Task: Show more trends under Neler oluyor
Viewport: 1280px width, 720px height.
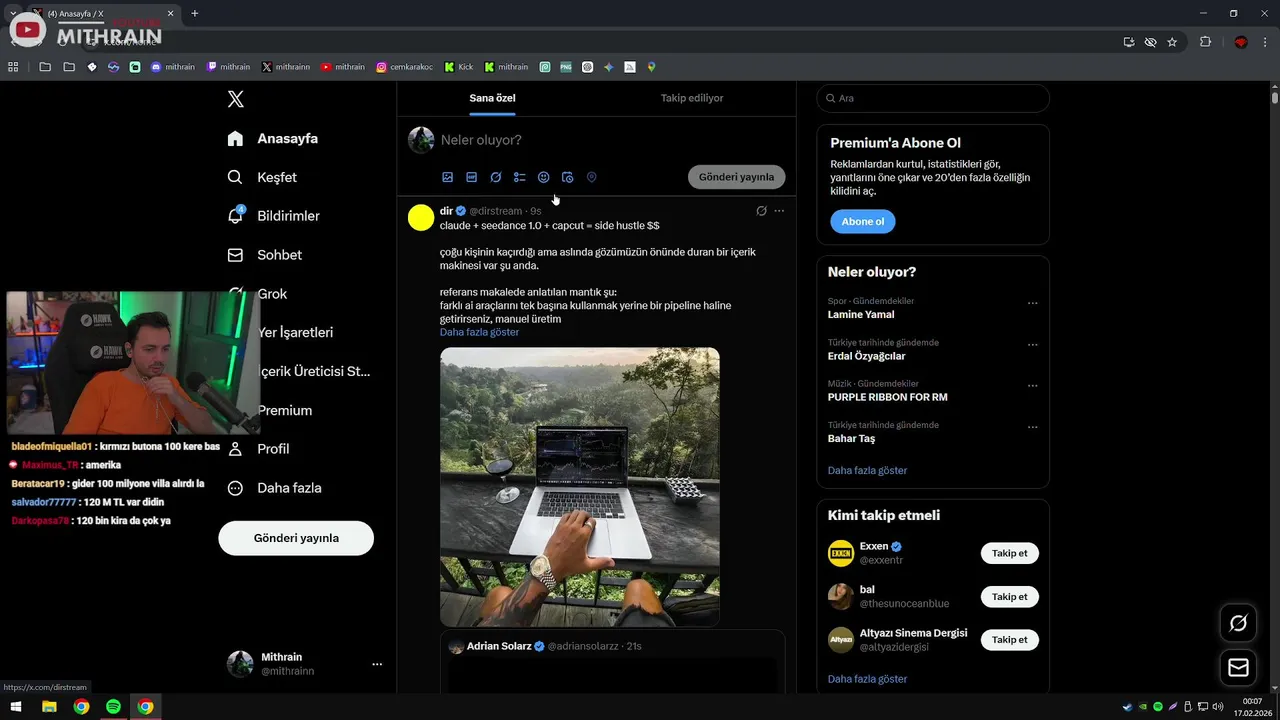Action: [x=867, y=470]
